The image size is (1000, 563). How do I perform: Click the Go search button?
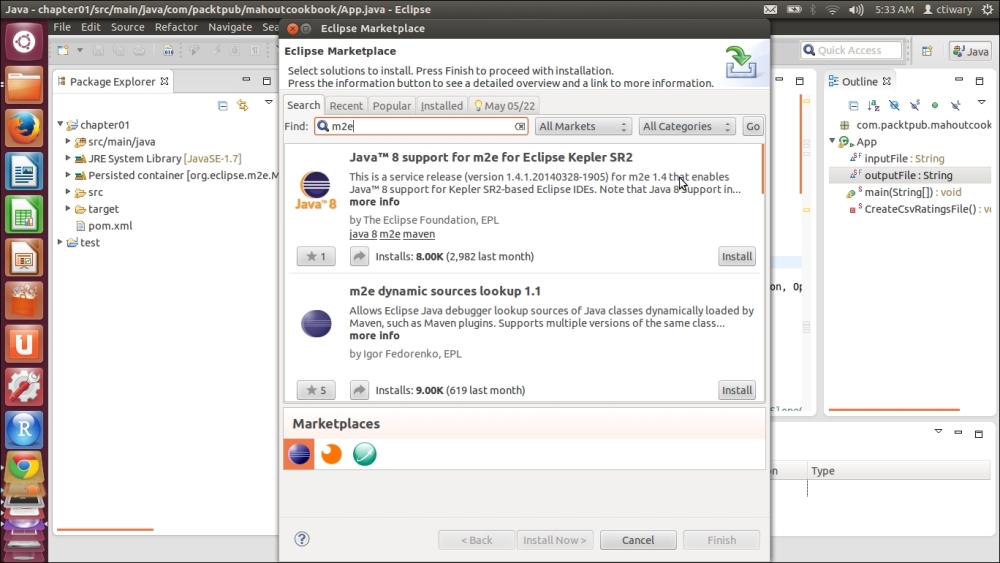point(753,126)
